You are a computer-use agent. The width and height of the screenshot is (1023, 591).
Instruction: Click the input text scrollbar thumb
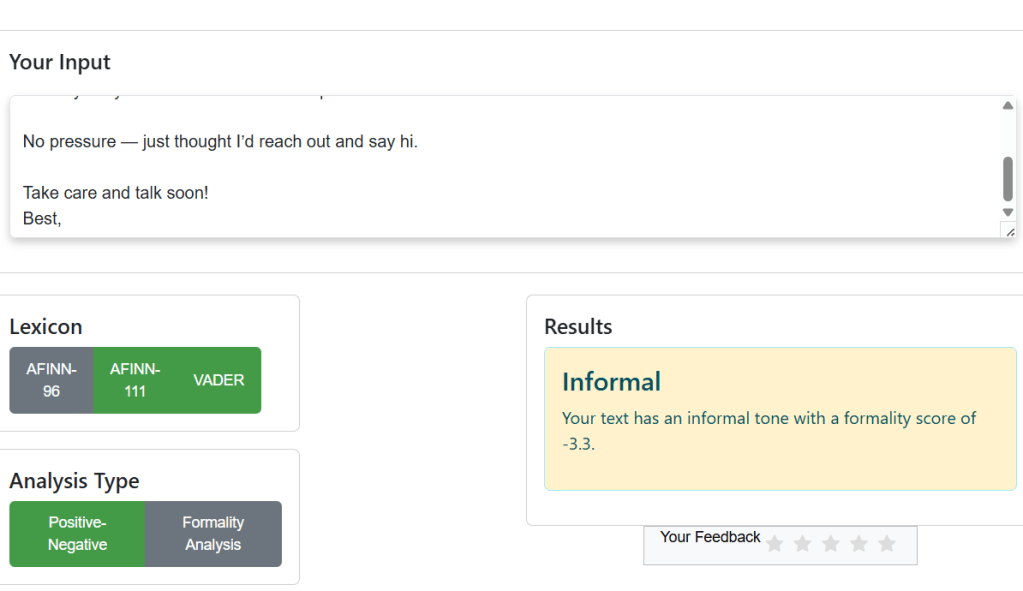[x=1007, y=178]
